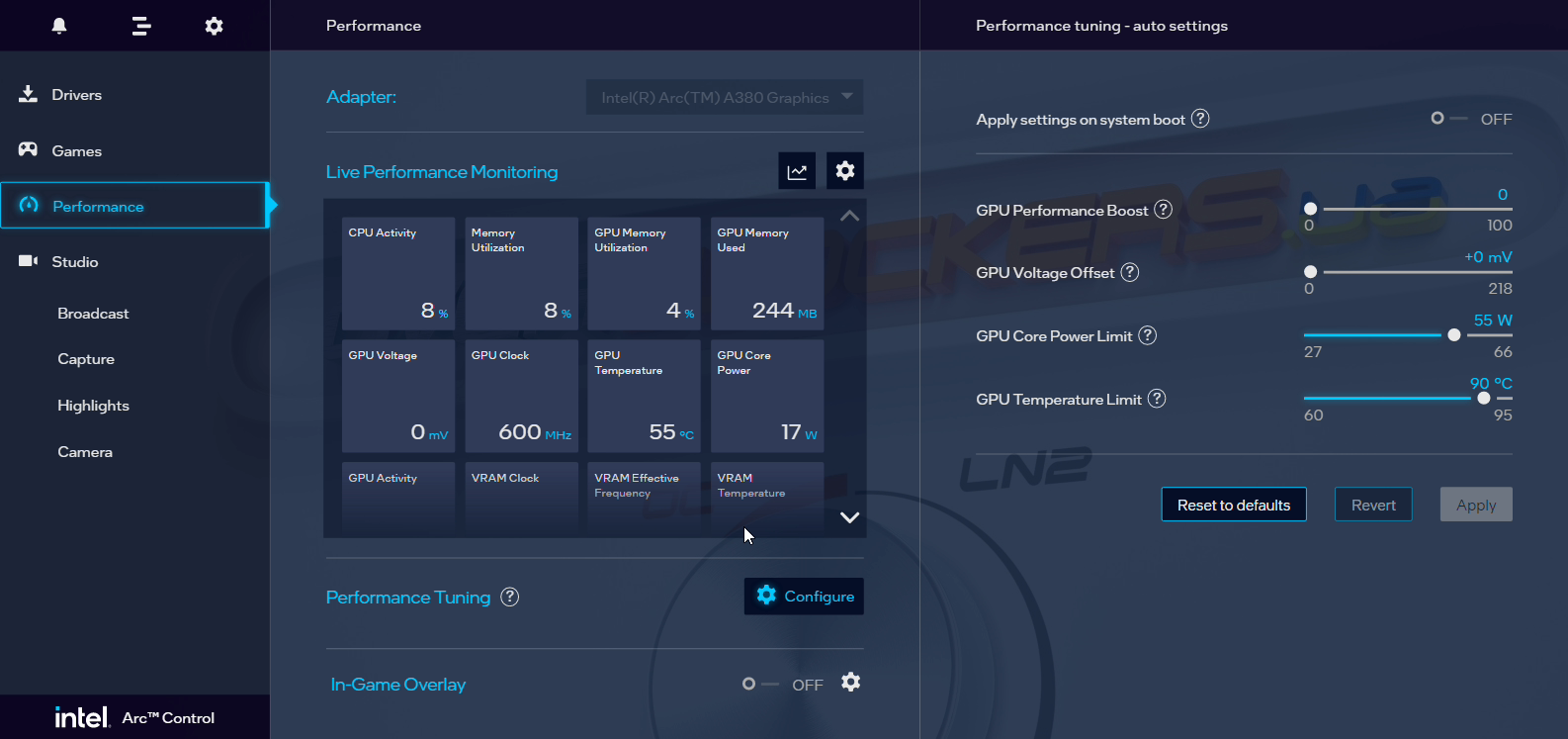Click the Drivers download icon
The height and width of the screenshot is (739, 1568).
(x=28, y=94)
